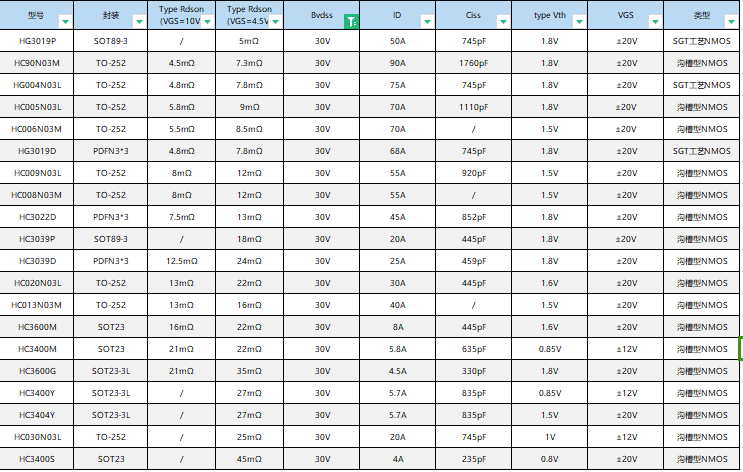This screenshot has height=472, width=743.
Task: Click the 1760pF Ciss cell
Action: click(x=473, y=63)
